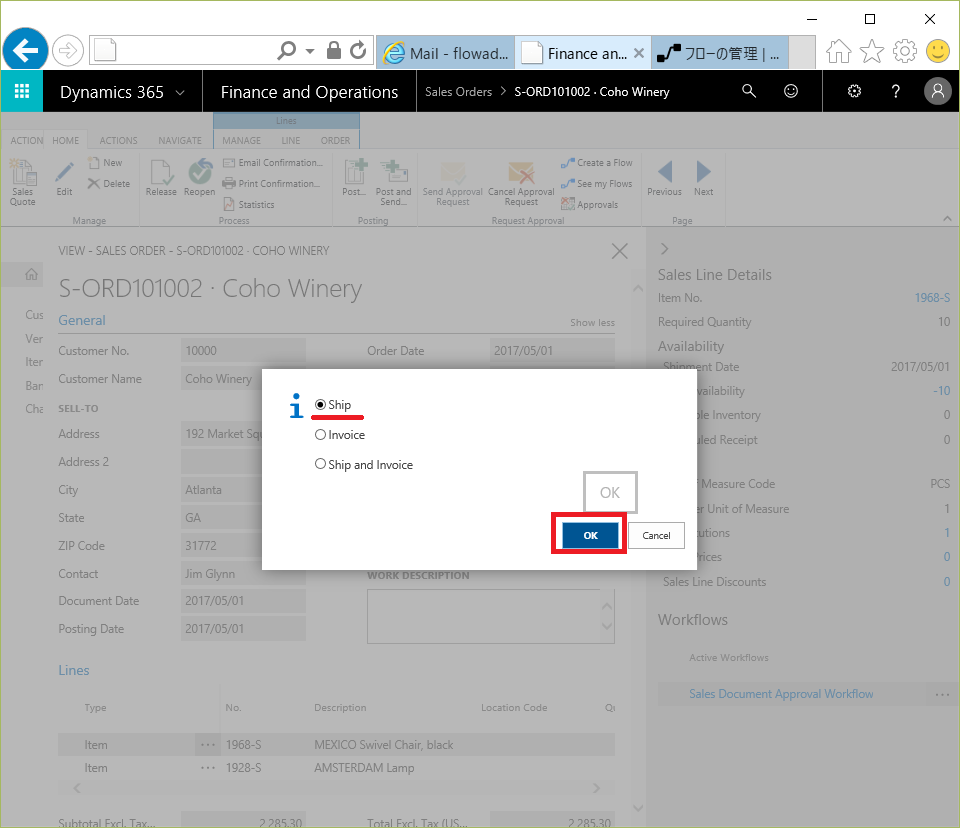Click the Sales Quote ribbon icon
This screenshot has width=960, height=828.
click(23, 182)
